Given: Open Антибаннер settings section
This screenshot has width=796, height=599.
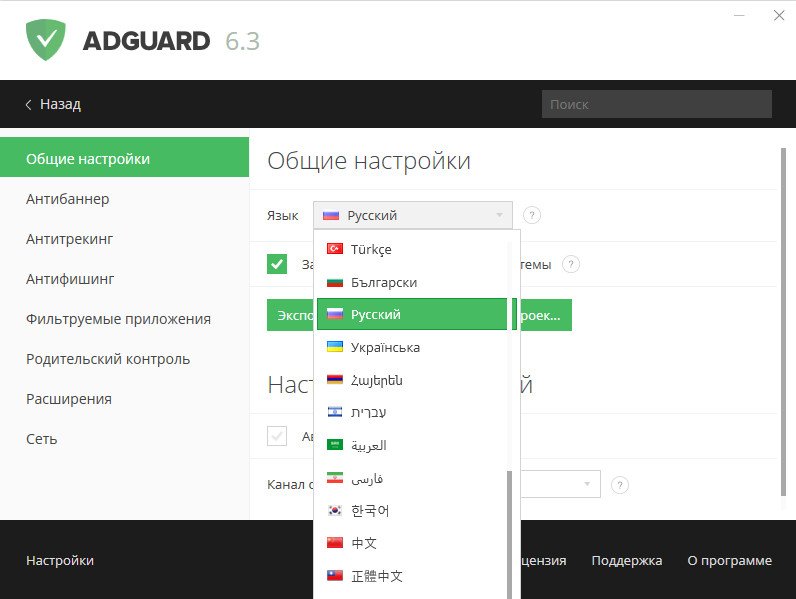Looking at the screenshot, I should click(x=124, y=199).
